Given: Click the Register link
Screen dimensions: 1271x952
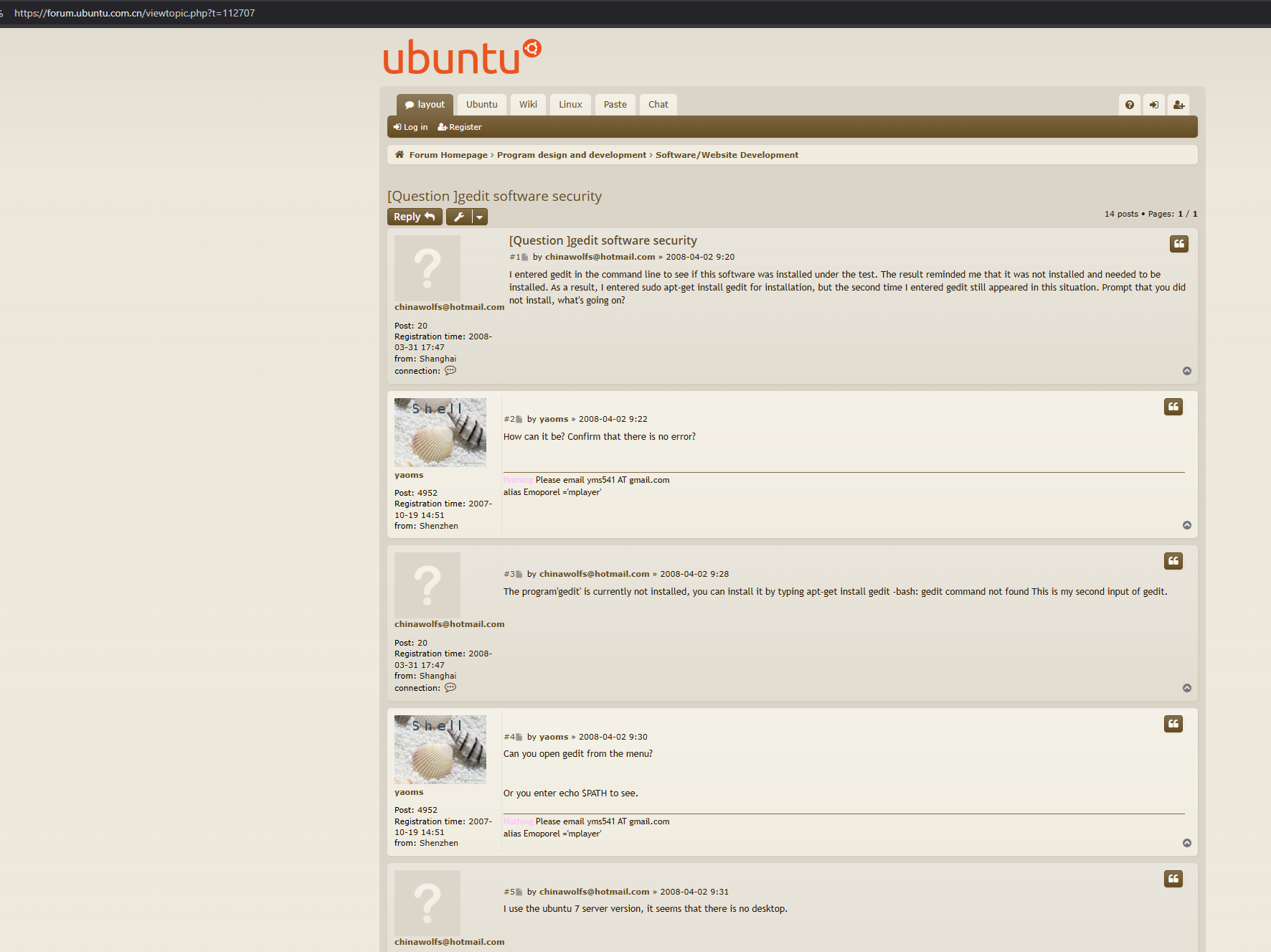Looking at the screenshot, I should (x=460, y=127).
